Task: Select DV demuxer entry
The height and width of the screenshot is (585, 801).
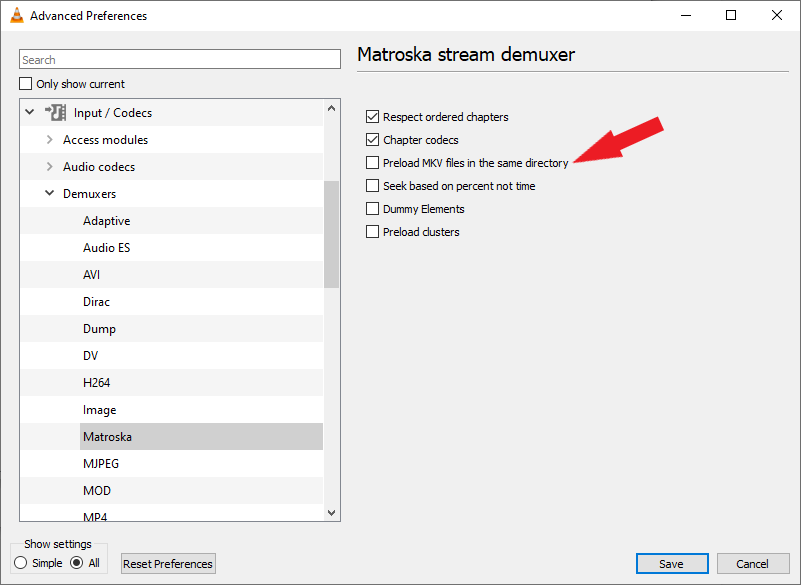Action: pos(90,356)
